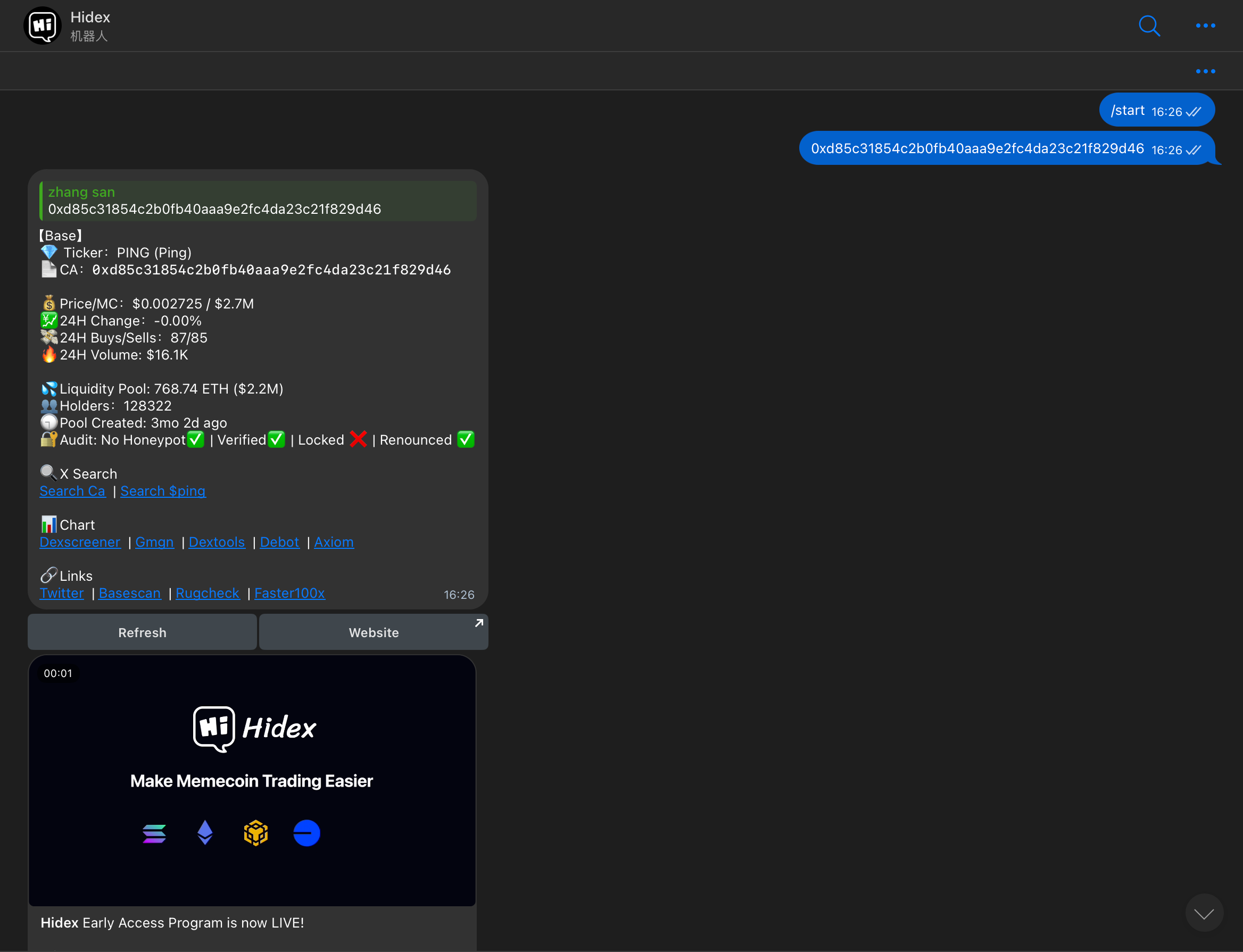Open the Gmgn chart link
Viewport: 1243px width, 952px height.
click(x=154, y=542)
